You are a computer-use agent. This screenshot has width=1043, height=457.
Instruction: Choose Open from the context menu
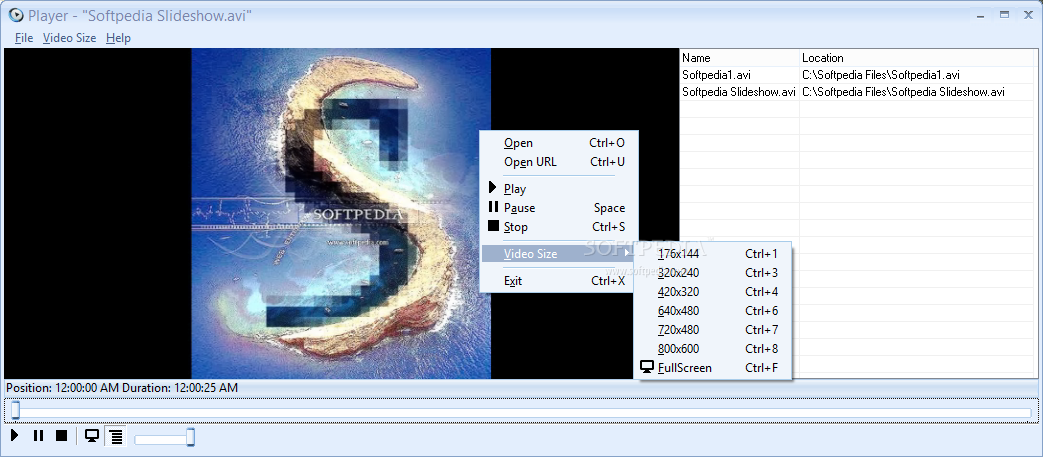tap(559, 143)
